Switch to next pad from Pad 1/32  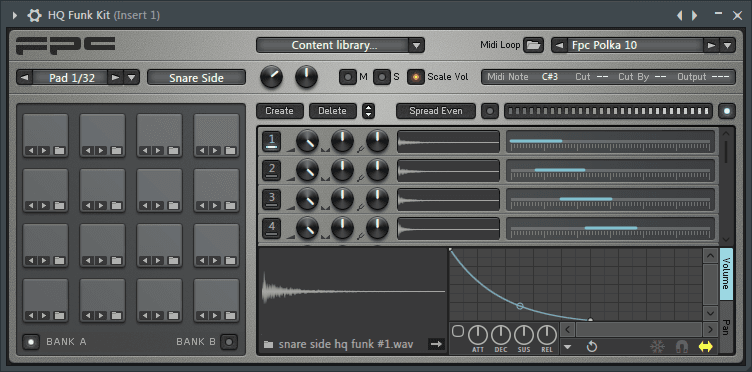(115, 77)
